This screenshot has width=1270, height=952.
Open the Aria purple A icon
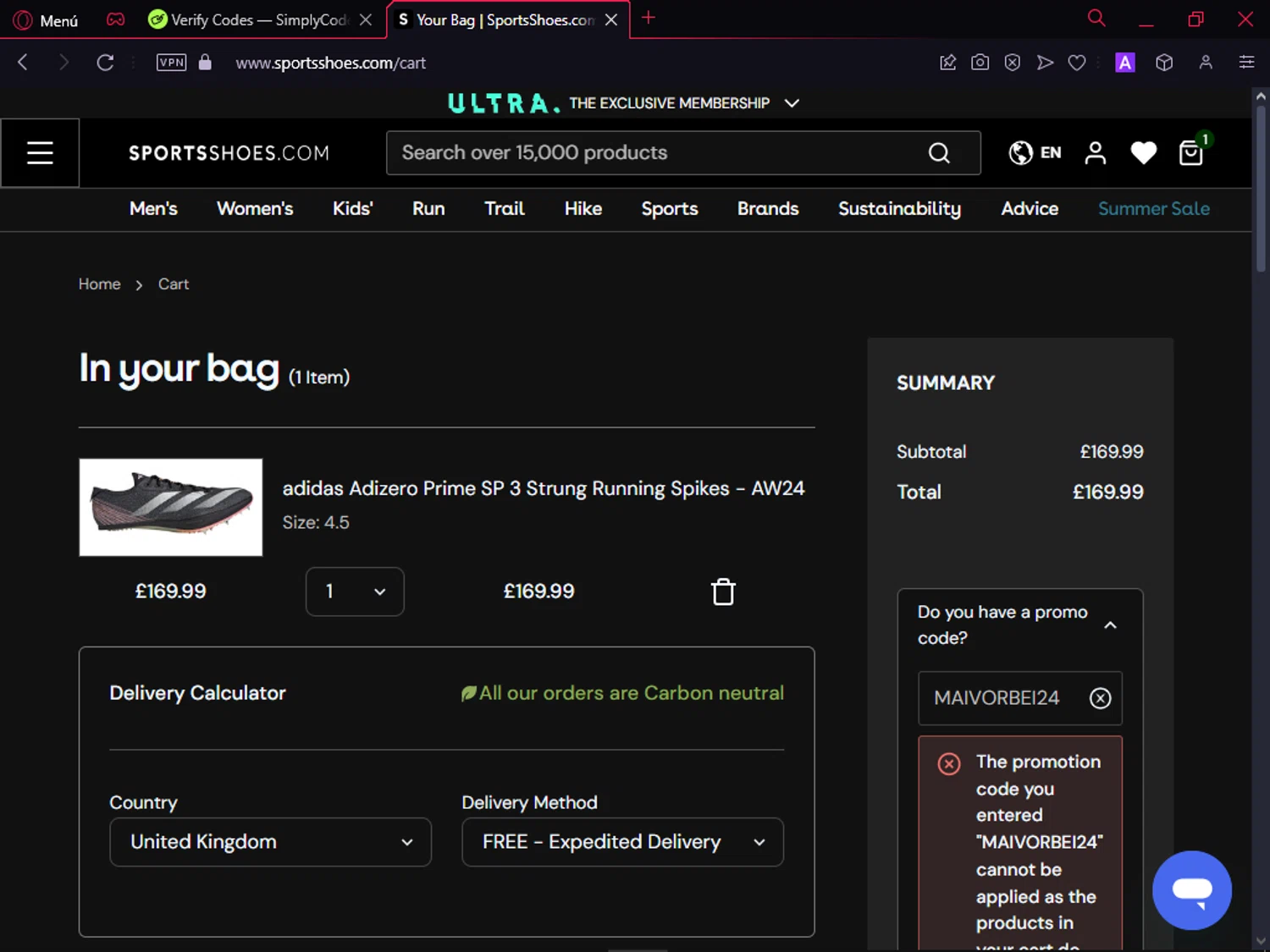pyautogui.click(x=1125, y=63)
